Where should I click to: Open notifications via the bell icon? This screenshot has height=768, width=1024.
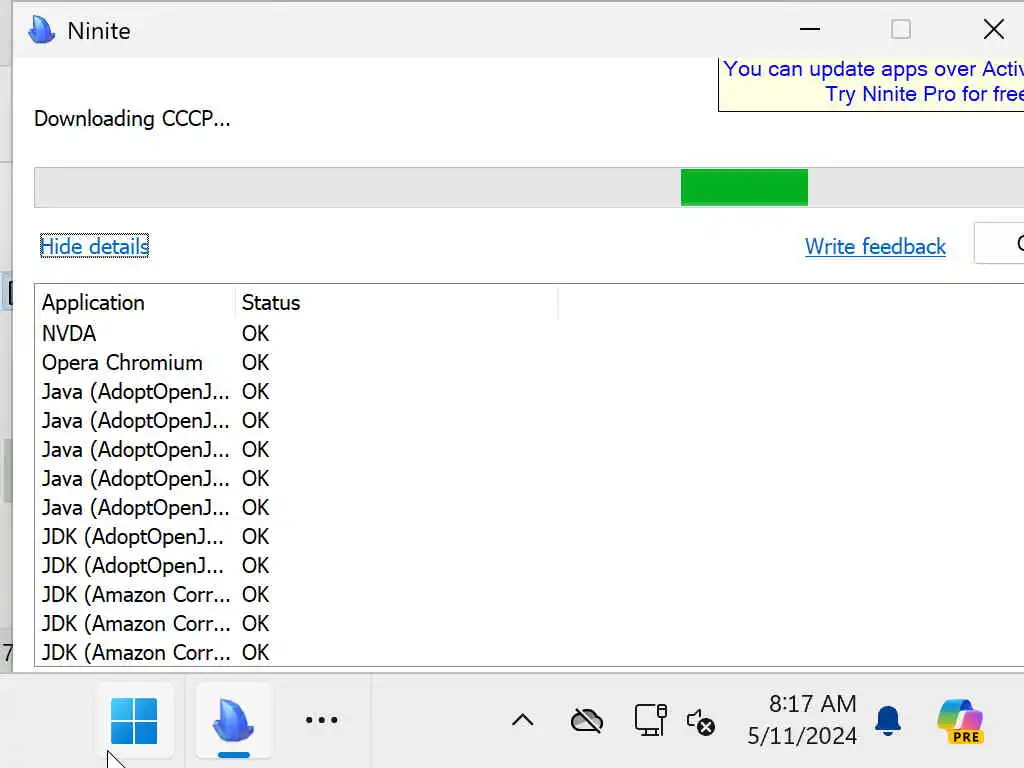888,720
